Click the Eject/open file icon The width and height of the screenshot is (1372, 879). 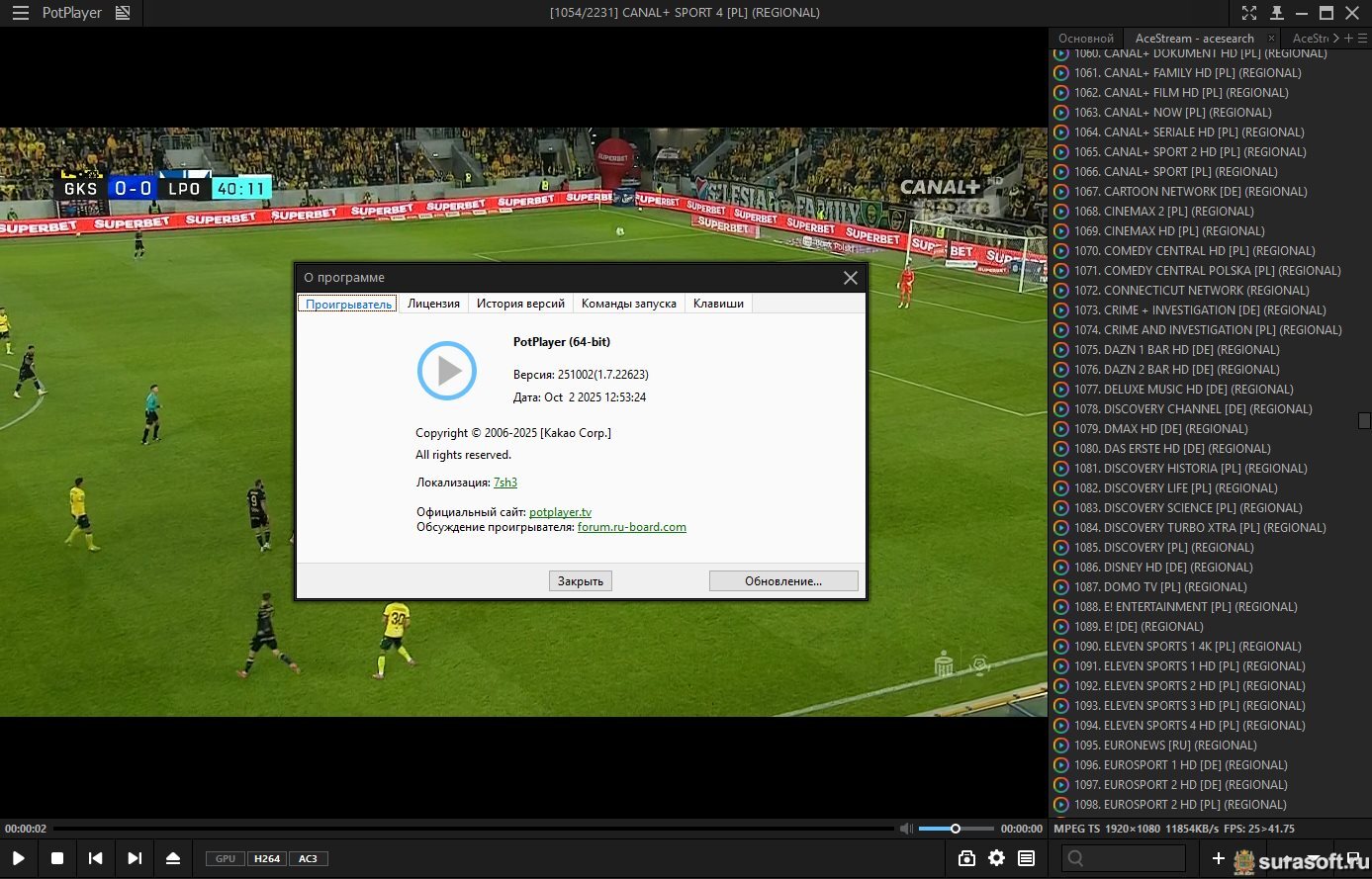coord(173,858)
